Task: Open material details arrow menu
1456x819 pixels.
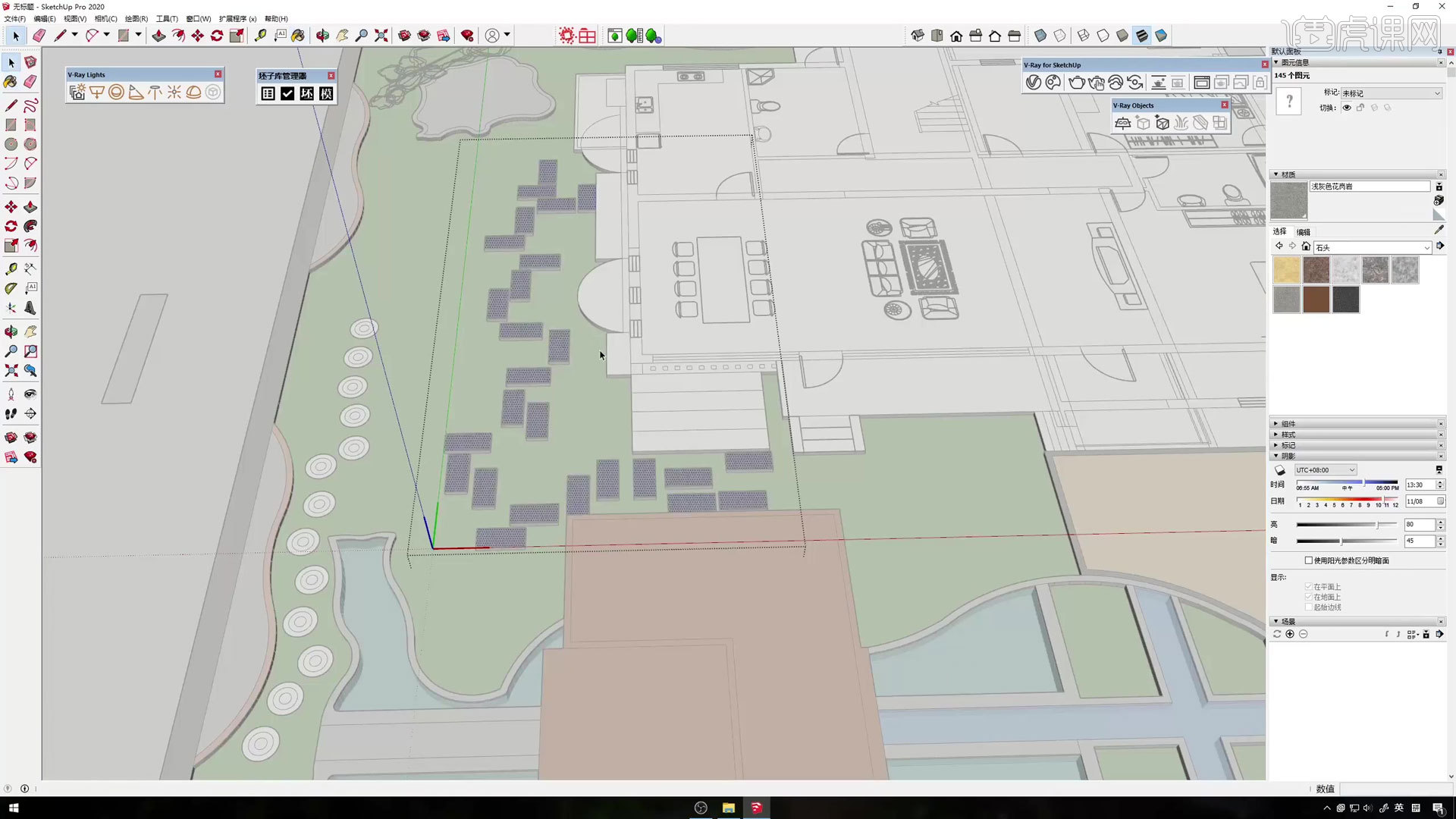Action: (x=1440, y=246)
